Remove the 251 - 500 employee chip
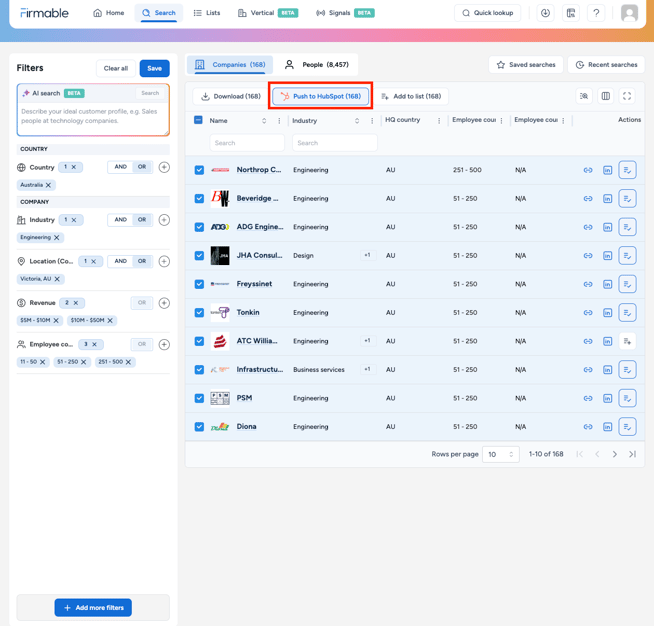The width and height of the screenshot is (654, 626). (128, 362)
